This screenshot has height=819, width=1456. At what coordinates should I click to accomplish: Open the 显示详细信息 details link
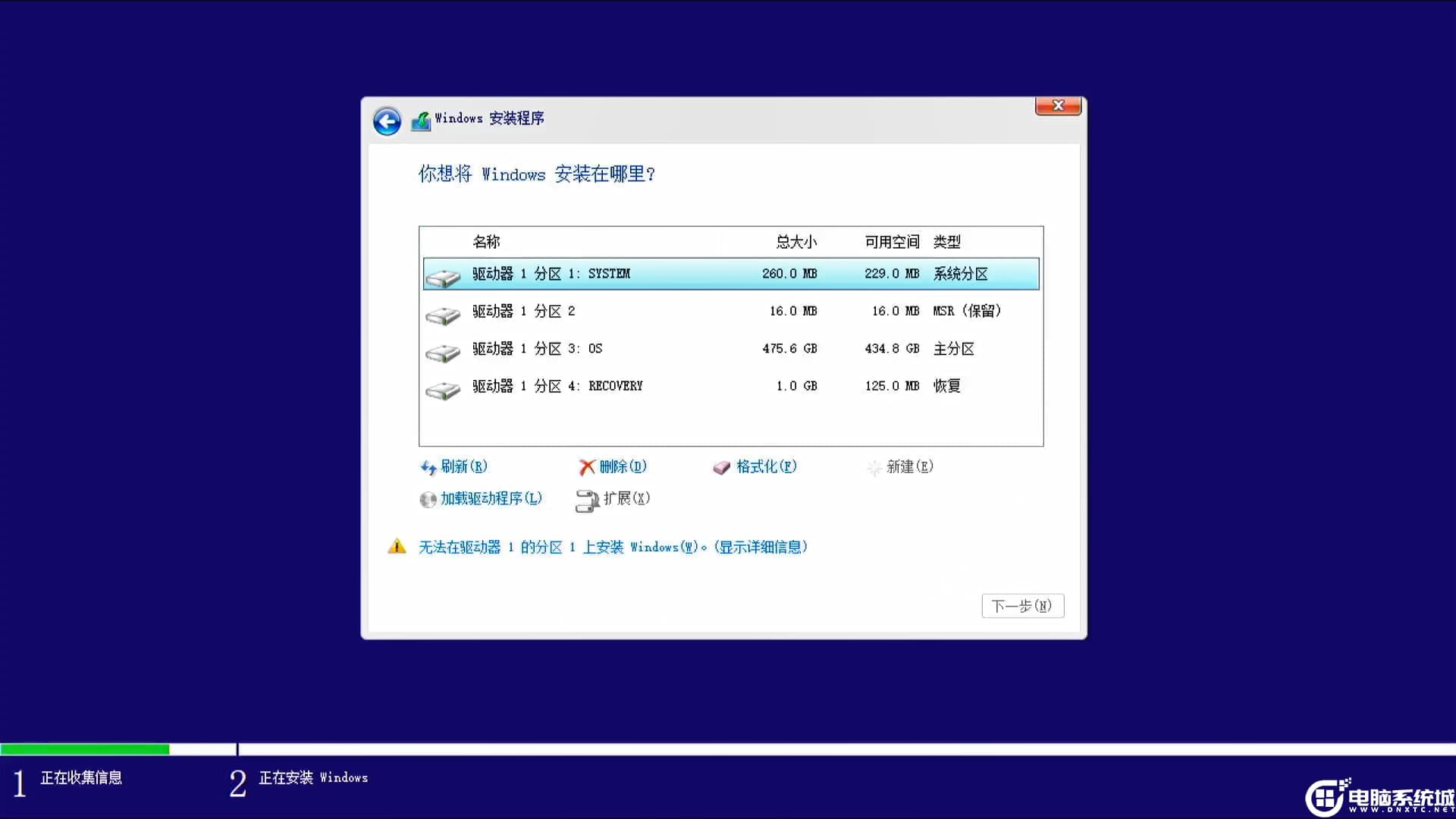click(x=761, y=547)
